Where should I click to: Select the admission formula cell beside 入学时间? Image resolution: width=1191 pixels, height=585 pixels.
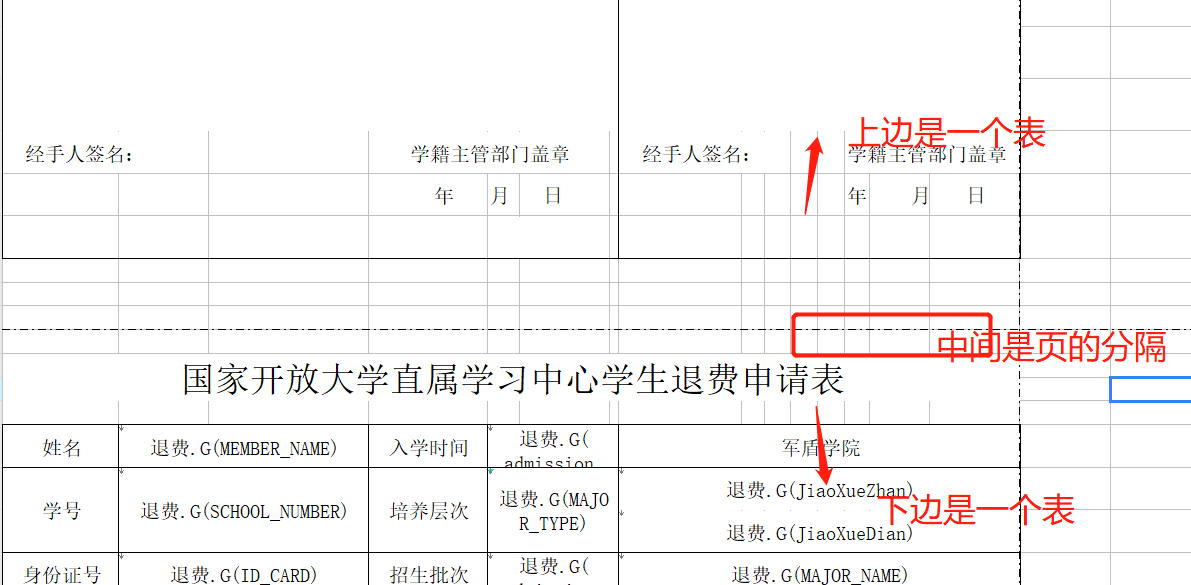[x=554, y=447]
